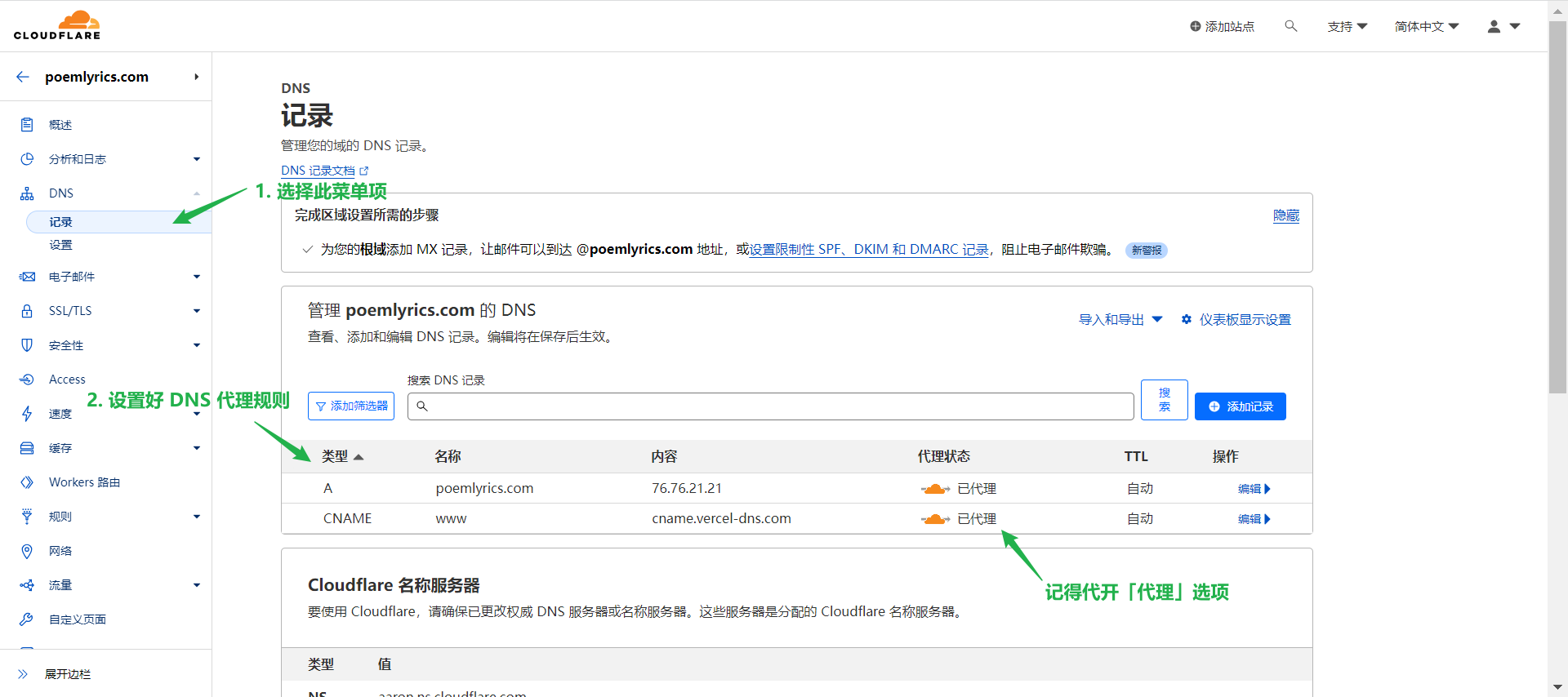The height and width of the screenshot is (697, 1568).
Task: Open the 网络 menu item
Action: 60,551
